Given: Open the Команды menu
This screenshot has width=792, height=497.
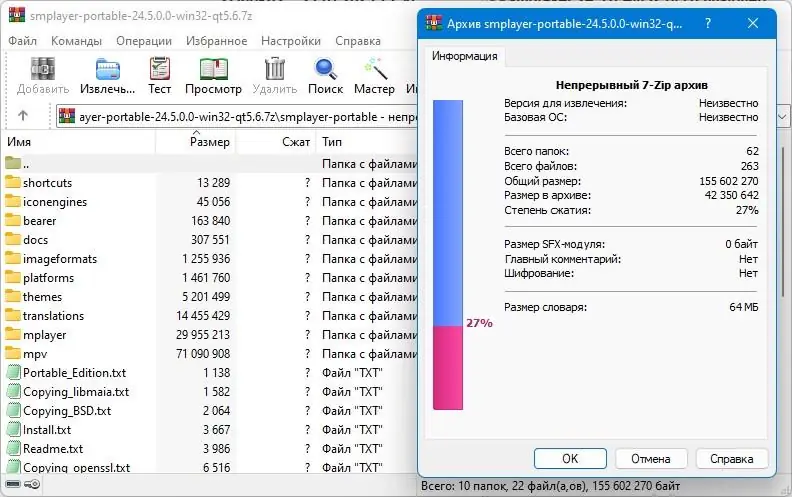Looking at the screenshot, I should point(76,41).
